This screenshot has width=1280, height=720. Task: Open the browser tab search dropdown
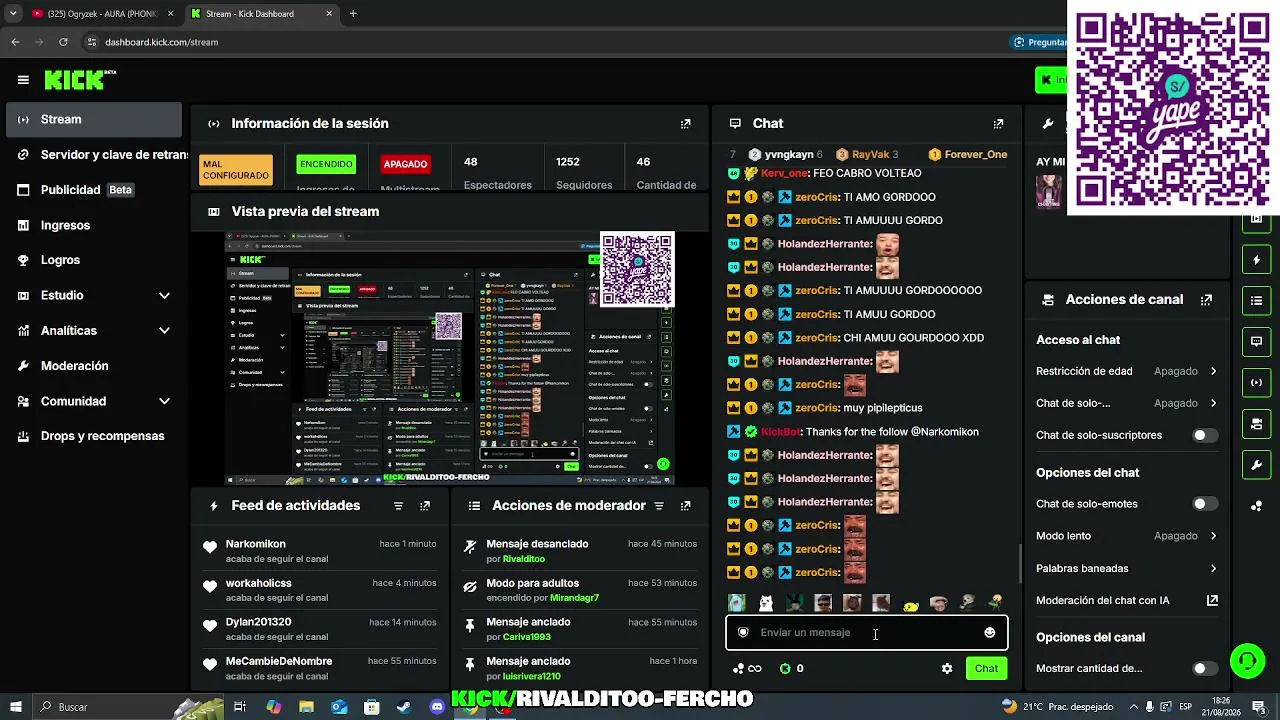pyautogui.click(x=13, y=14)
